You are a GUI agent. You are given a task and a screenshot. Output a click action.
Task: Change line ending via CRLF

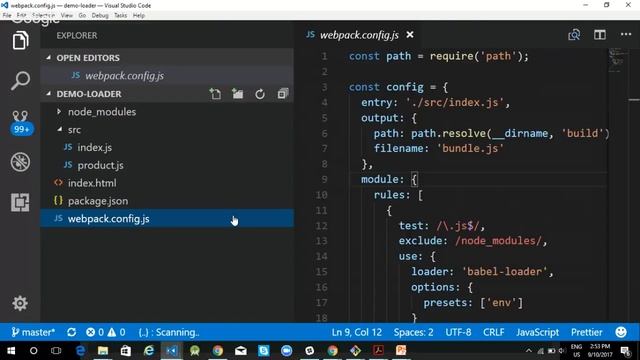(493, 332)
